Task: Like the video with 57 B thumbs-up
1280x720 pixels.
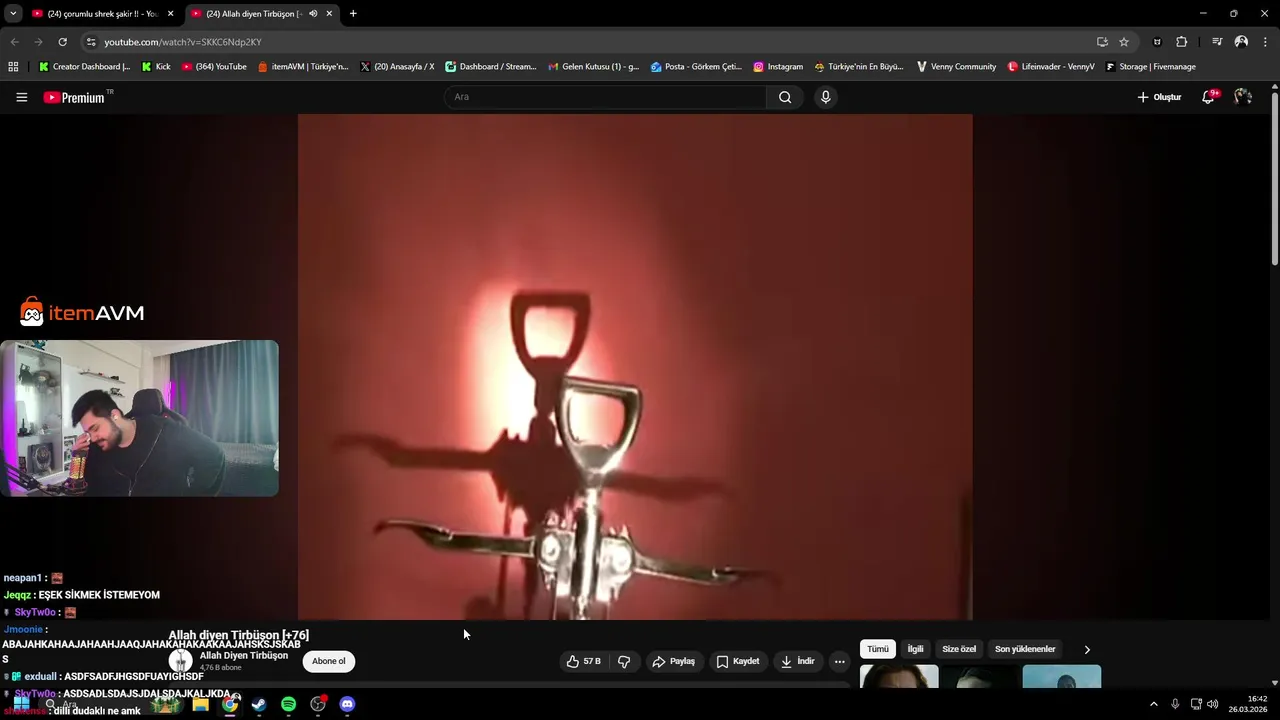Action: (584, 661)
